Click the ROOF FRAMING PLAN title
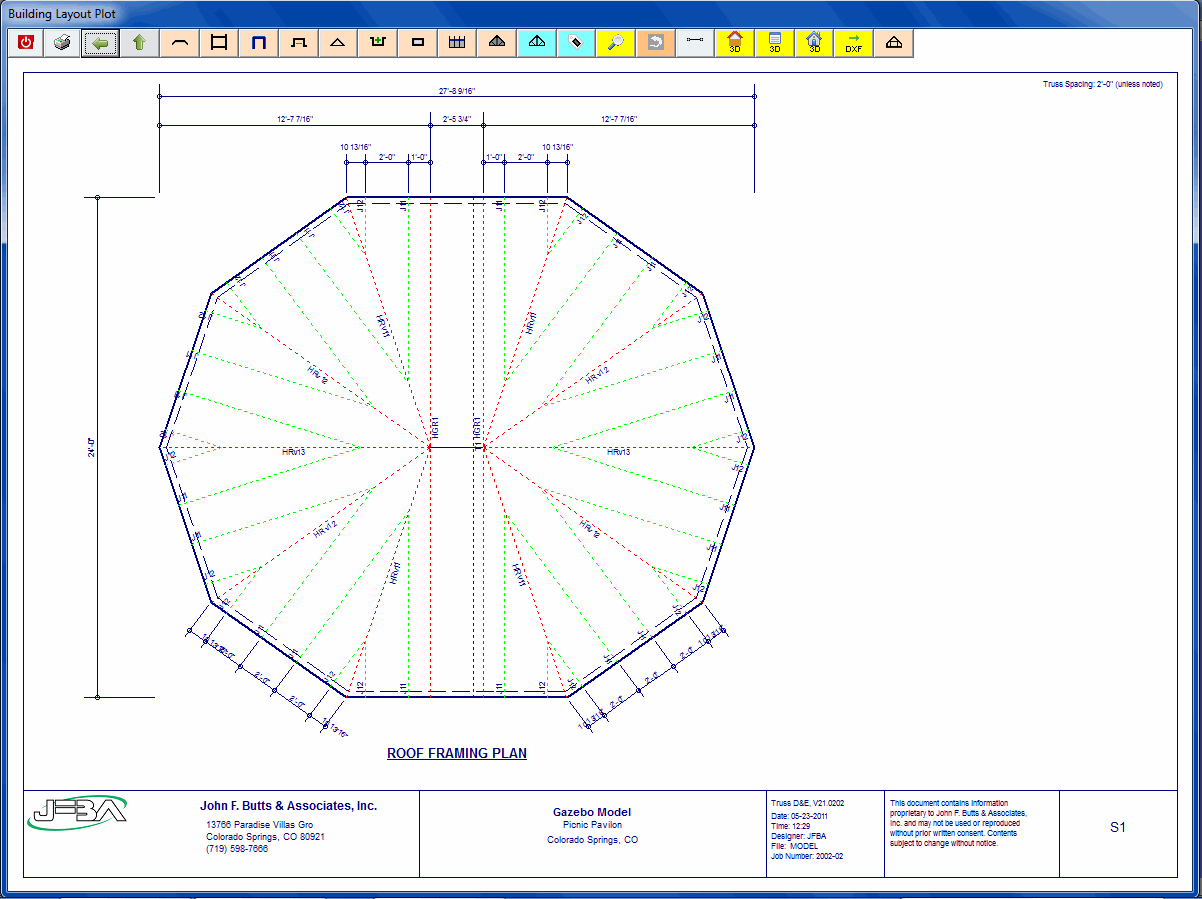The height and width of the screenshot is (899, 1202). [457, 753]
